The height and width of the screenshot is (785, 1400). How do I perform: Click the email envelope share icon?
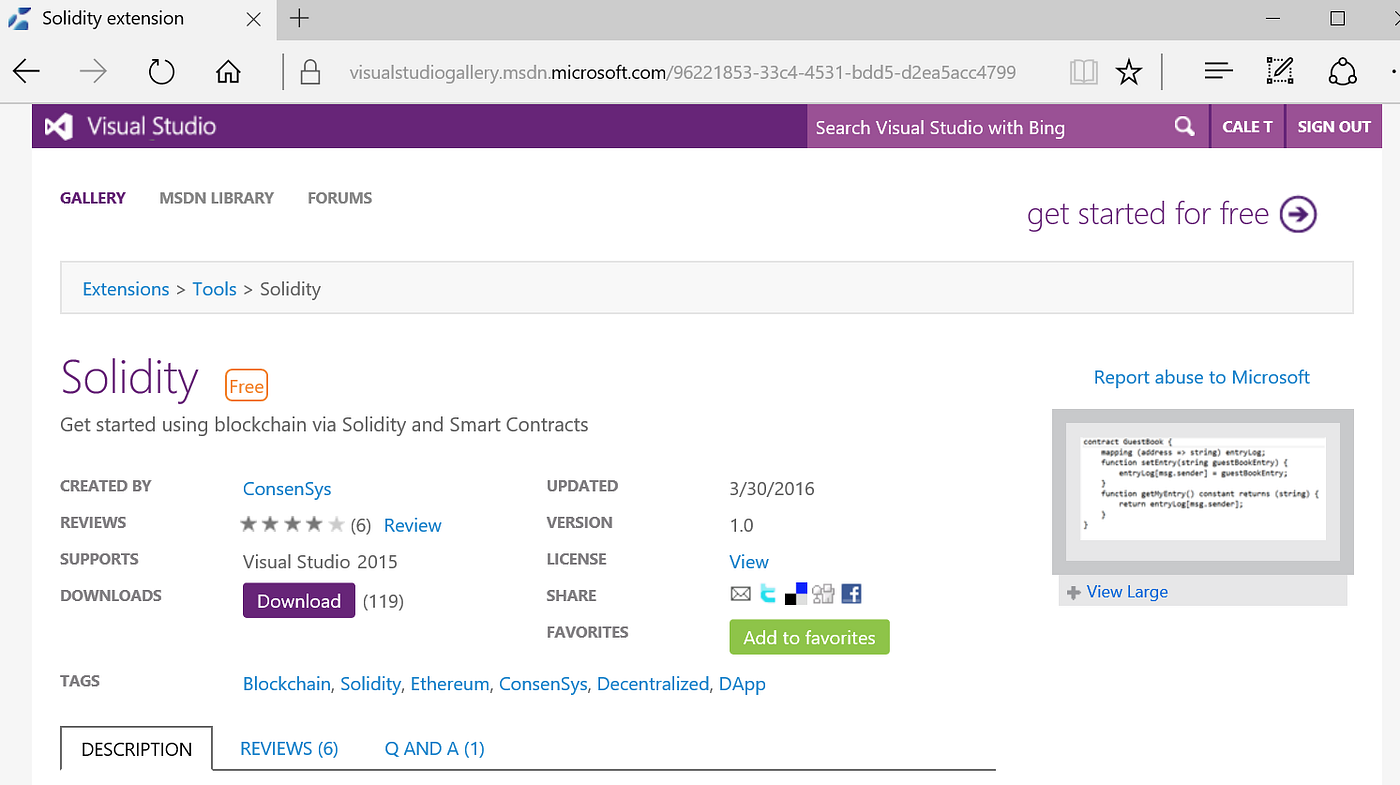click(740, 593)
